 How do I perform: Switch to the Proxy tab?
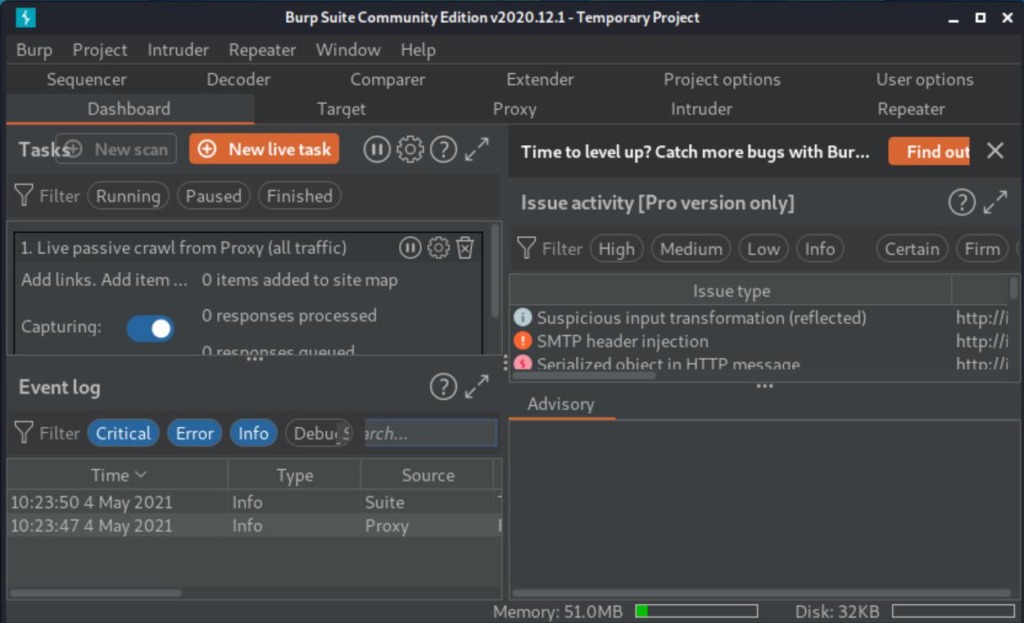click(515, 109)
